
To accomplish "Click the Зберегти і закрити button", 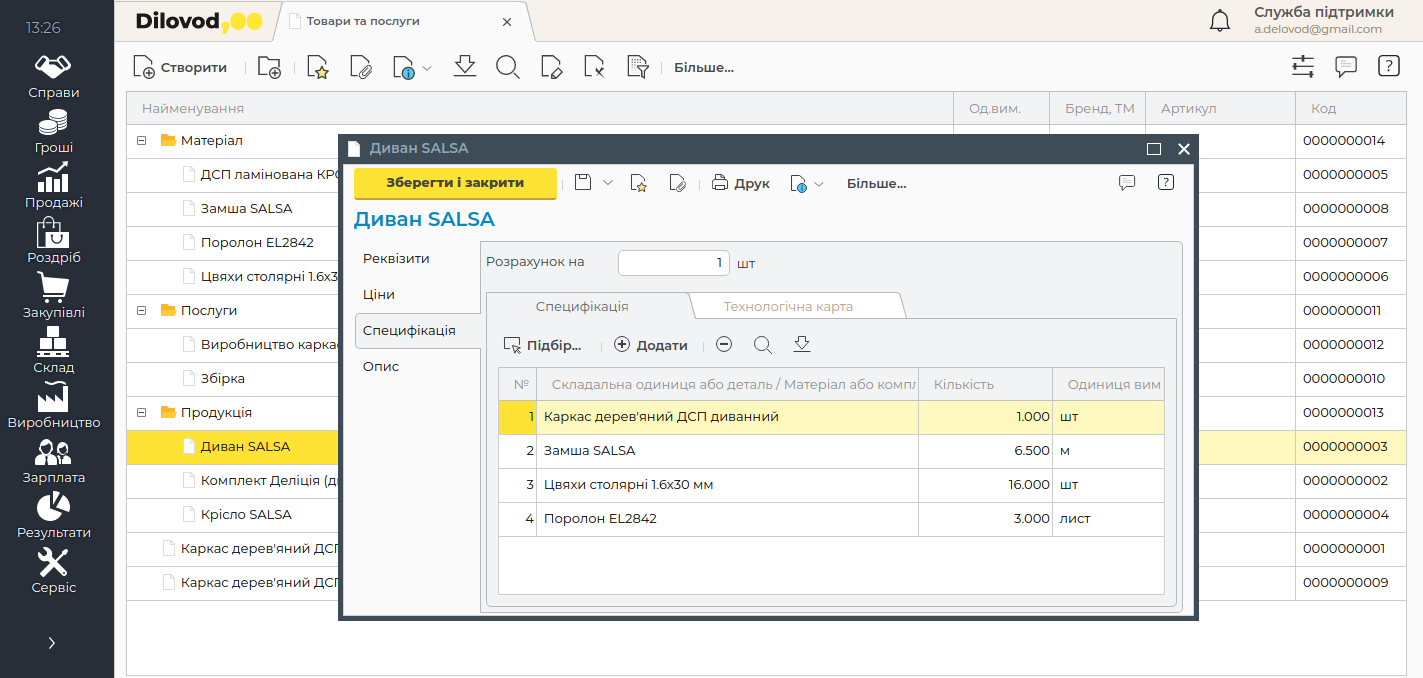I will pos(455,183).
